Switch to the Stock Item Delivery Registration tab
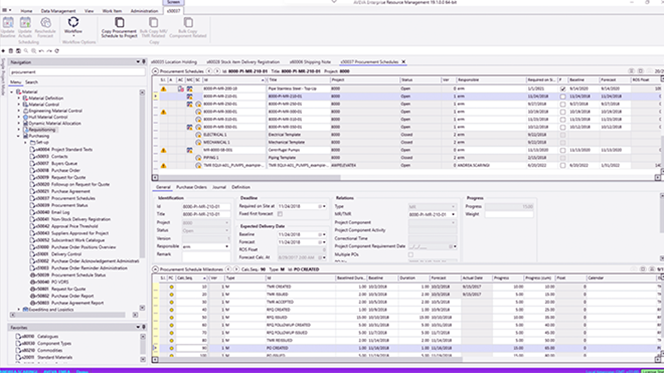Screen dimensions: 664x373 [243, 62]
